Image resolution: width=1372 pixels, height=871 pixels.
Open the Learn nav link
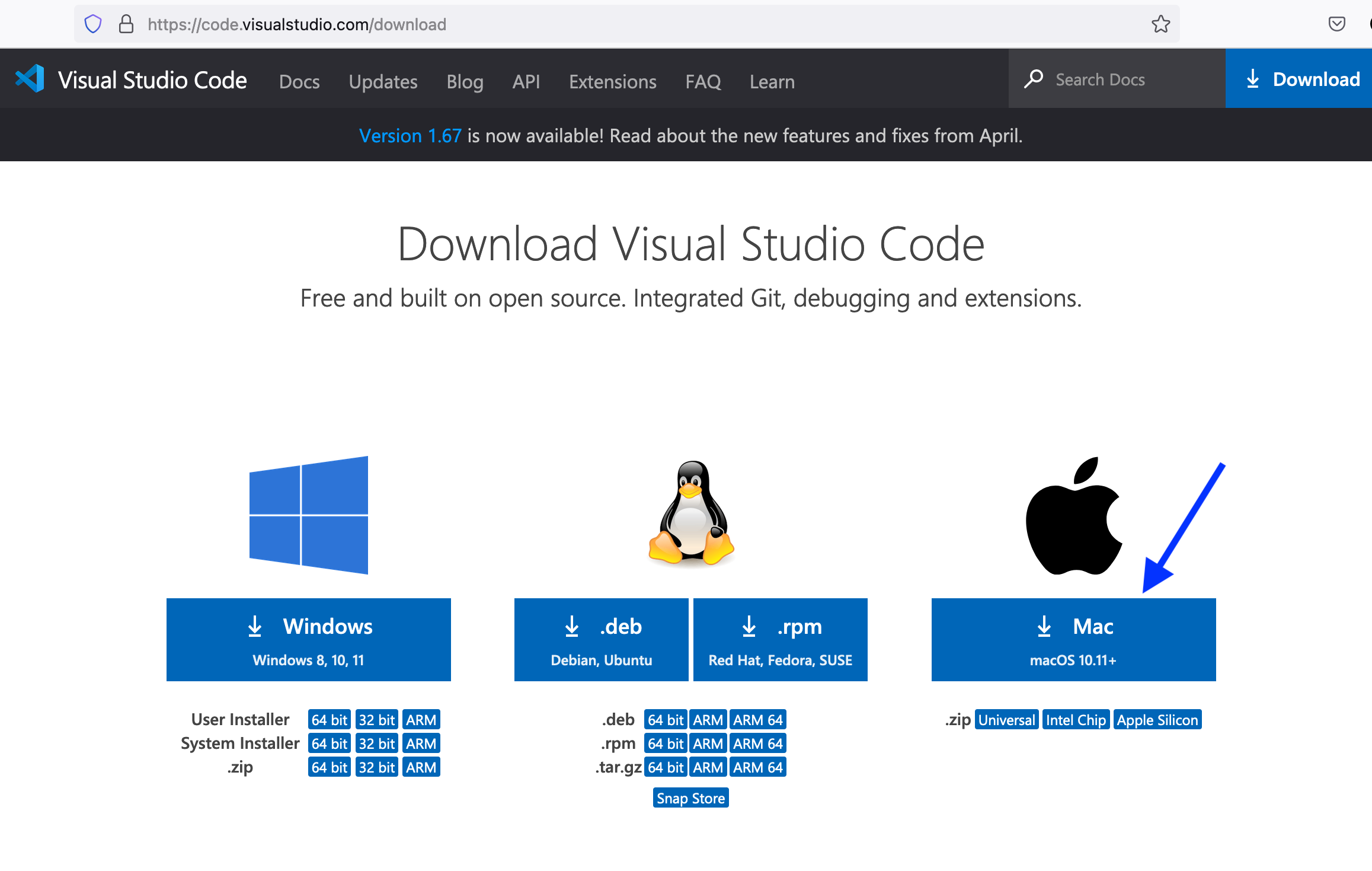pyautogui.click(x=772, y=81)
